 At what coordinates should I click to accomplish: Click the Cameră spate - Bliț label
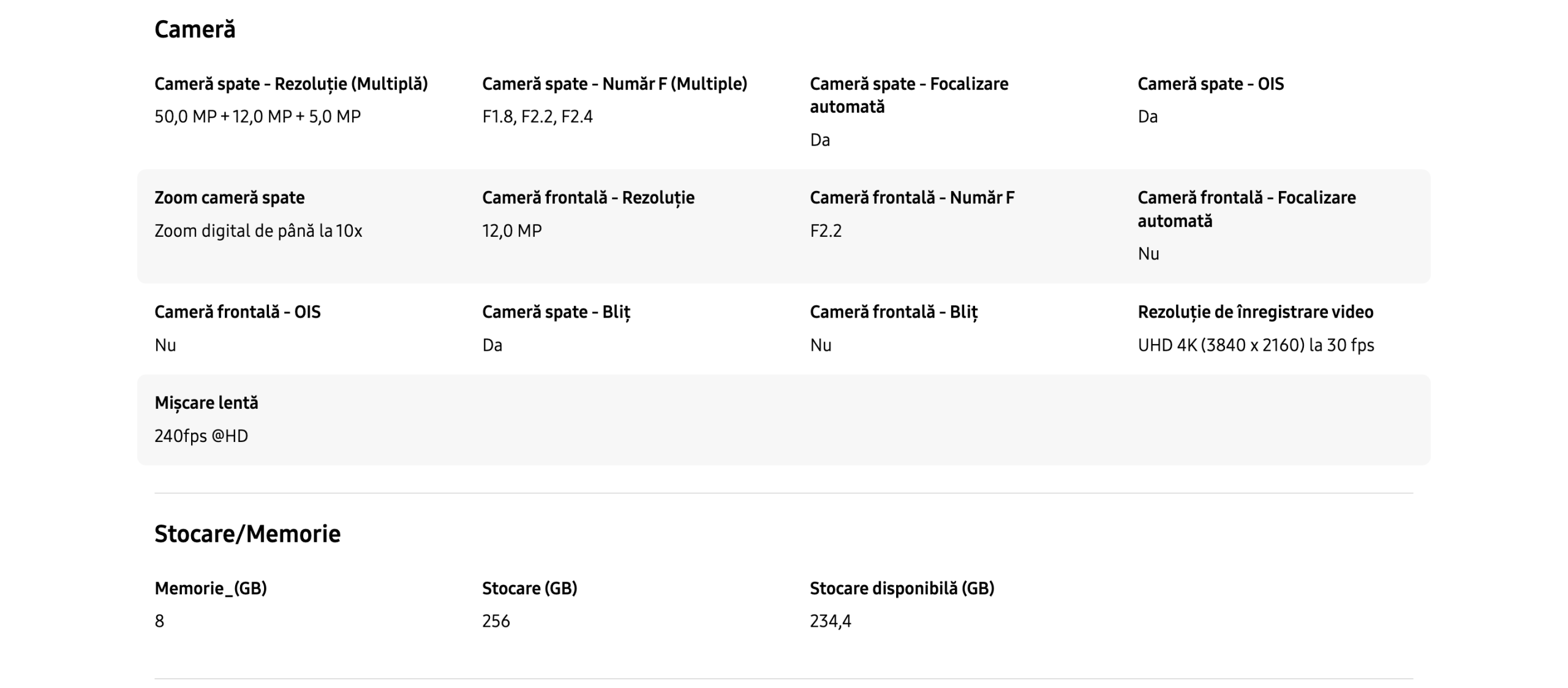pyautogui.click(x=556, y=312)
